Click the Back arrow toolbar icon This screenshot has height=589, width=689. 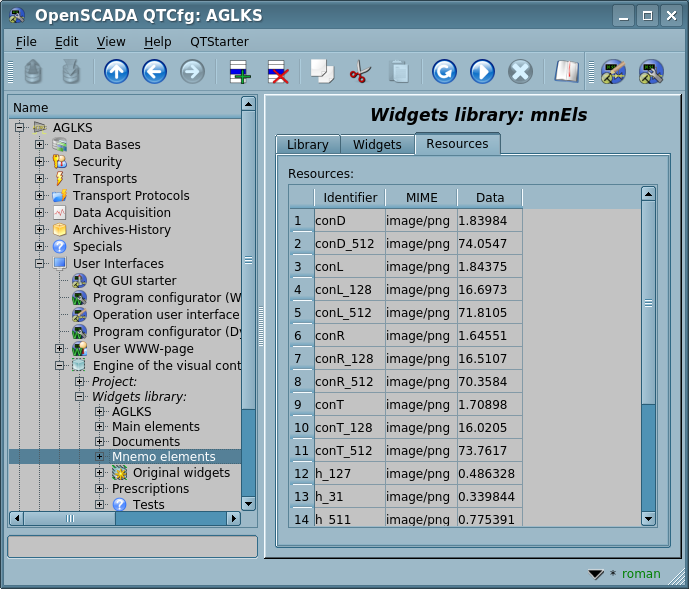pos(154,72)
